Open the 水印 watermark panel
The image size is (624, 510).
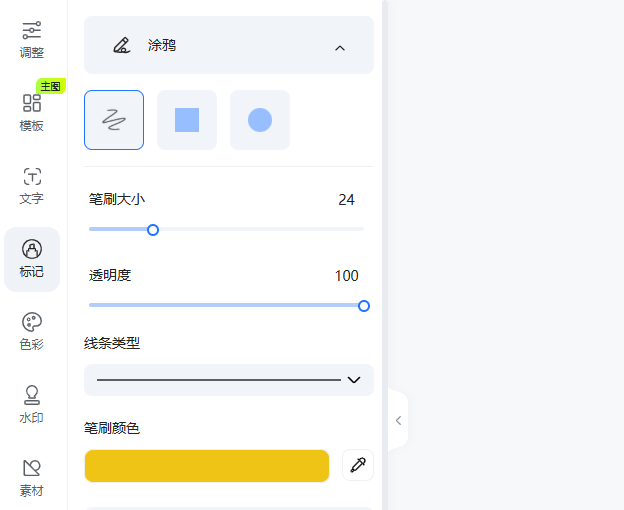(32, 405)
